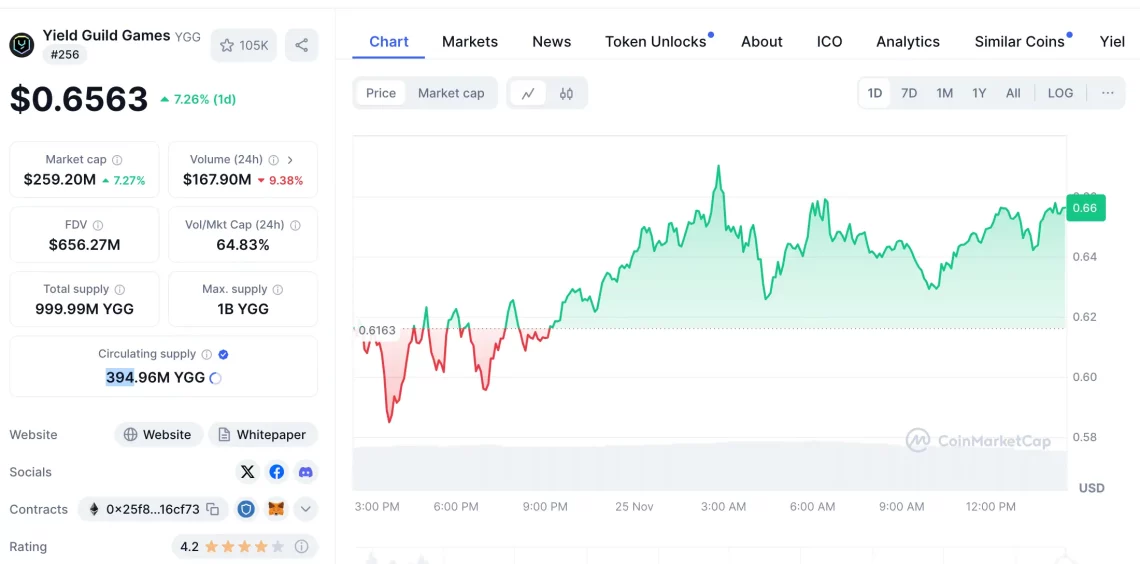Toggle LOG scale on the chart
Image resolution: width=1140 pixels, height=564 pixels.
coord(1060,93)
